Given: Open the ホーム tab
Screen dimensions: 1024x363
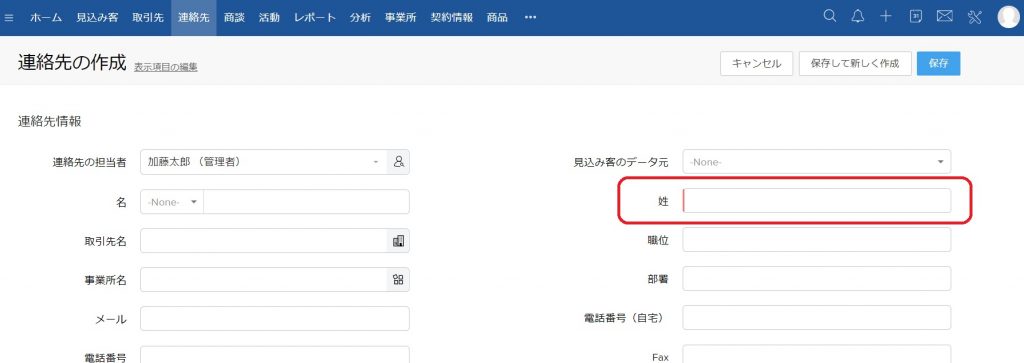Looking at the screenshot, I should pos(46,18).
